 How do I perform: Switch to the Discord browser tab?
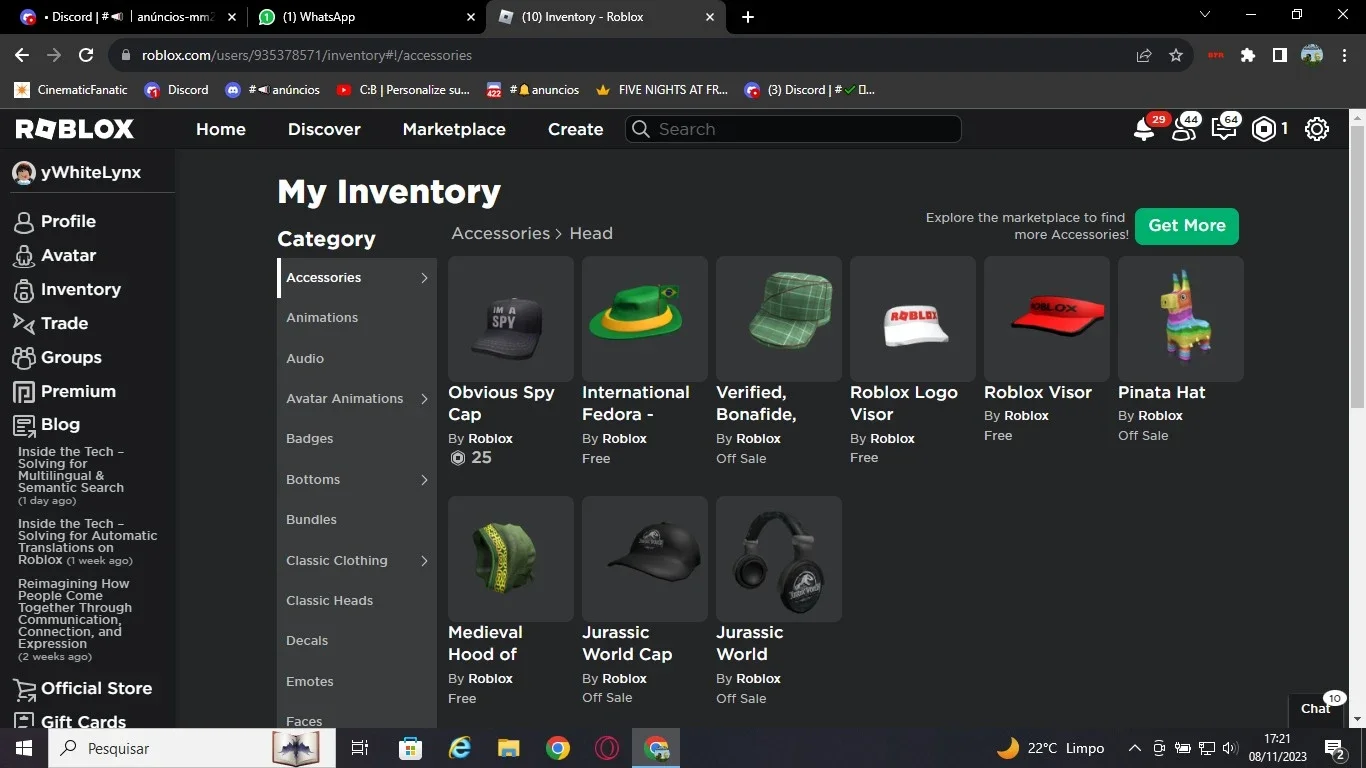[126, 17]
